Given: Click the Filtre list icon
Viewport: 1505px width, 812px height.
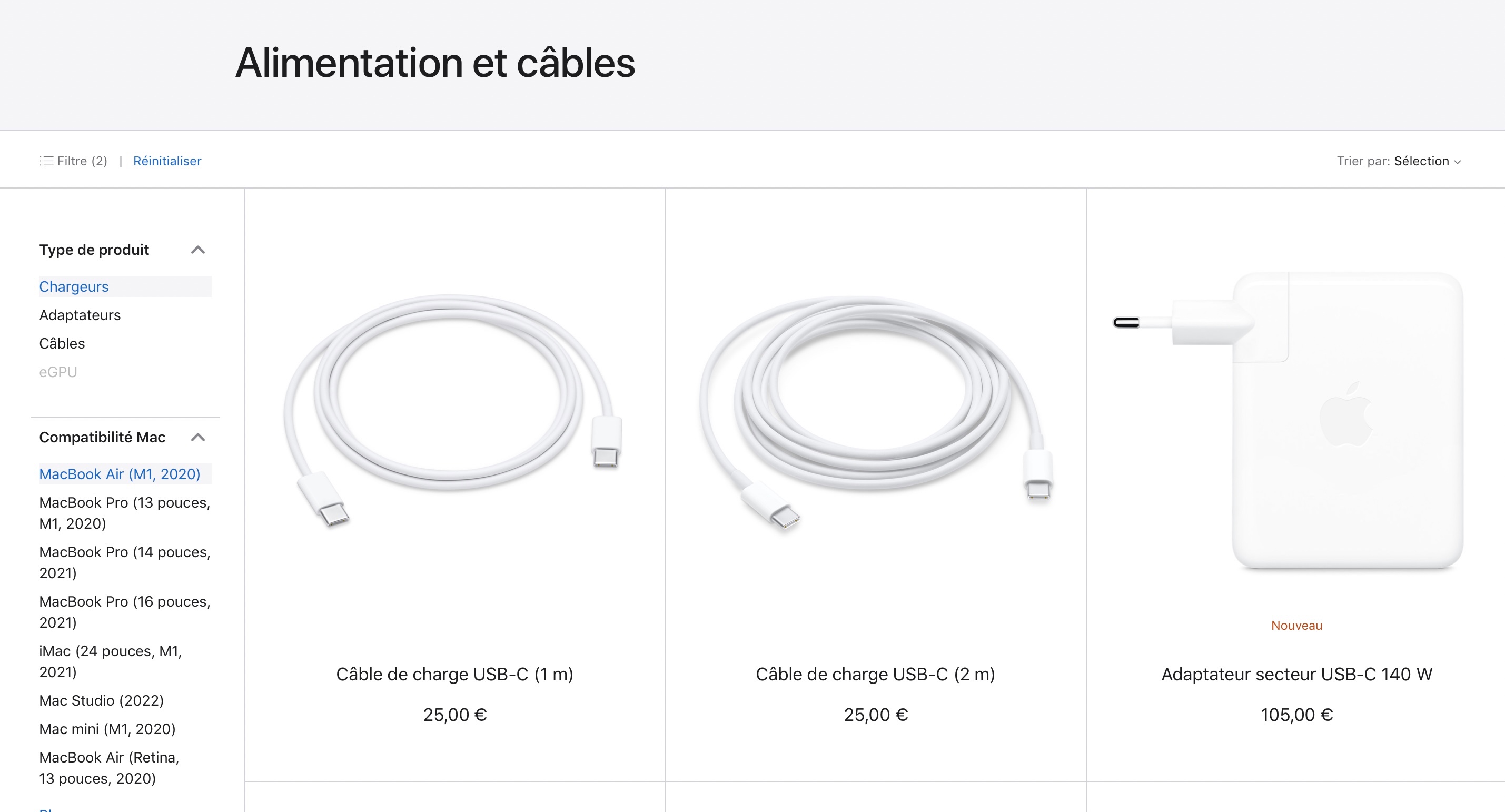Looking at the screenshot, I should (x=47, y=161).
